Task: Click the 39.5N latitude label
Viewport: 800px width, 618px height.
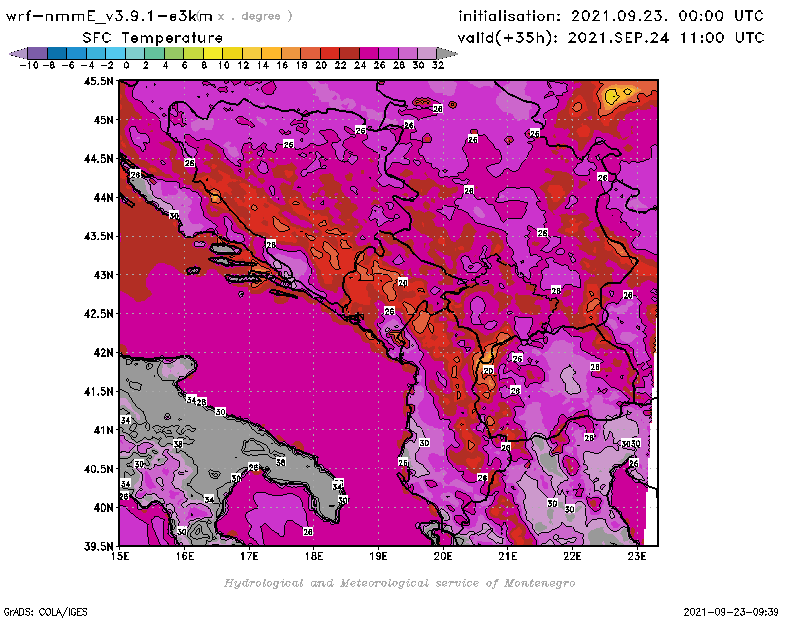Action: click(98, 546)
